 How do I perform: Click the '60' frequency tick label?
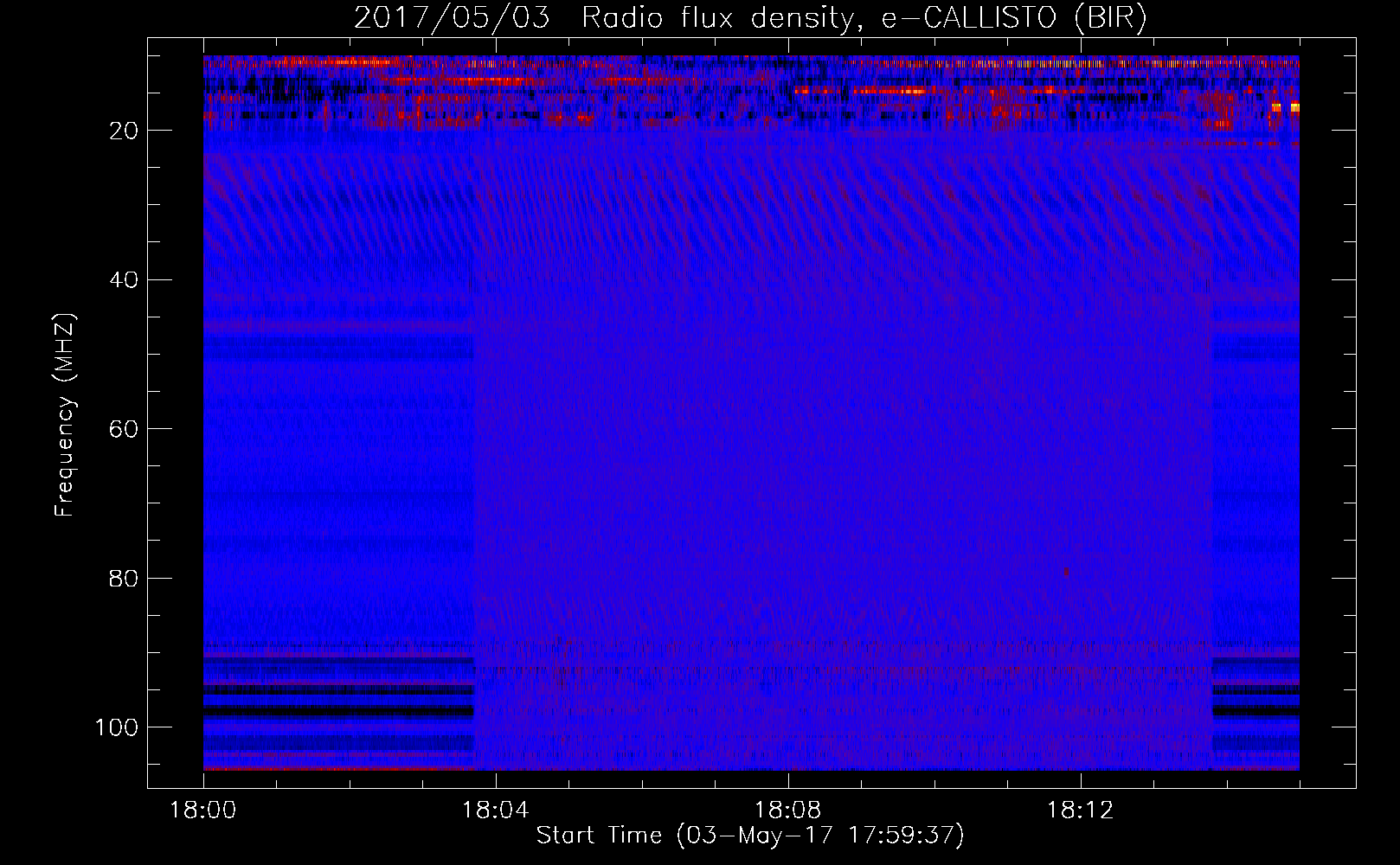tap(125, 429)
